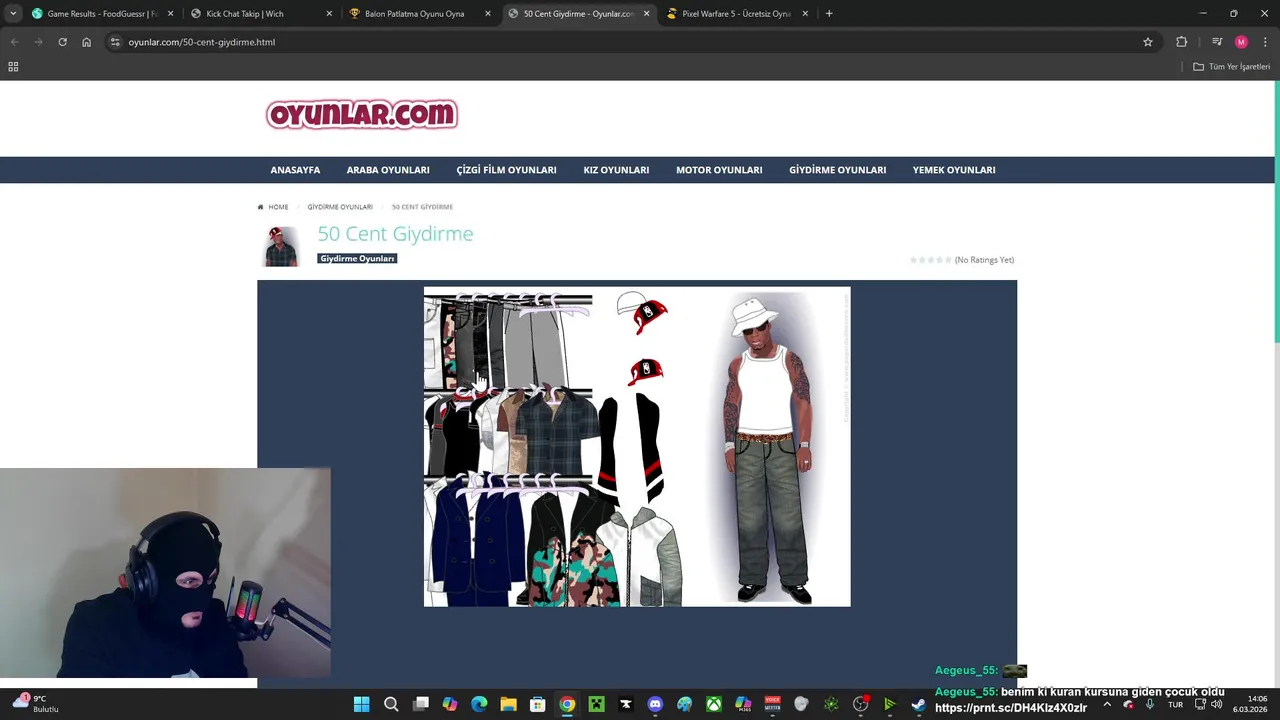
Task: Go back with the browser back arrow
Action: 14,42
